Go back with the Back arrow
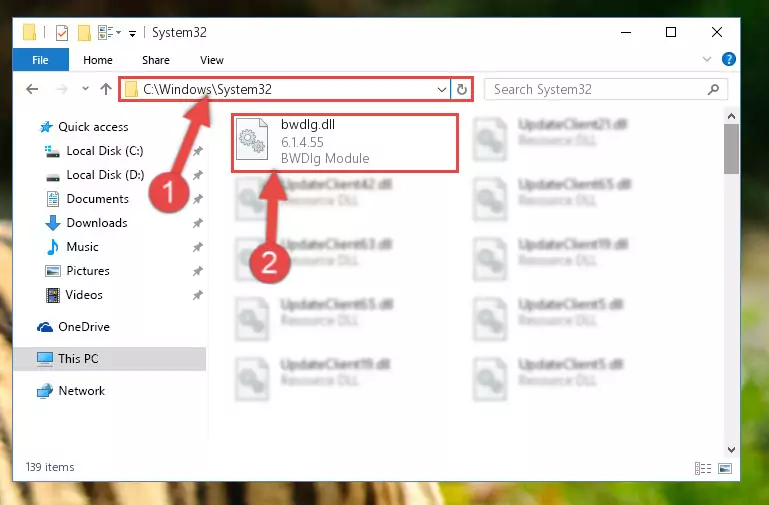The width and height of the screenshot is (769, 505). [32, 89]
